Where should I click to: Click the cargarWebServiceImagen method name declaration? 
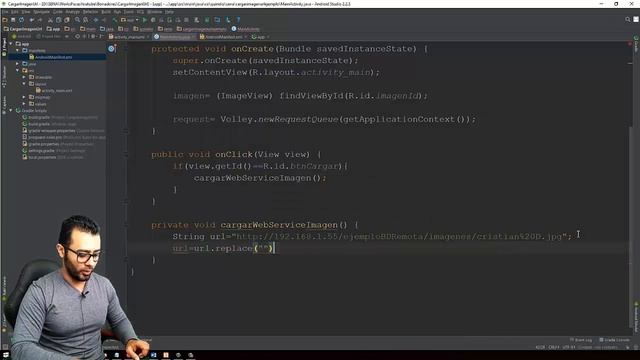[279, 225]
